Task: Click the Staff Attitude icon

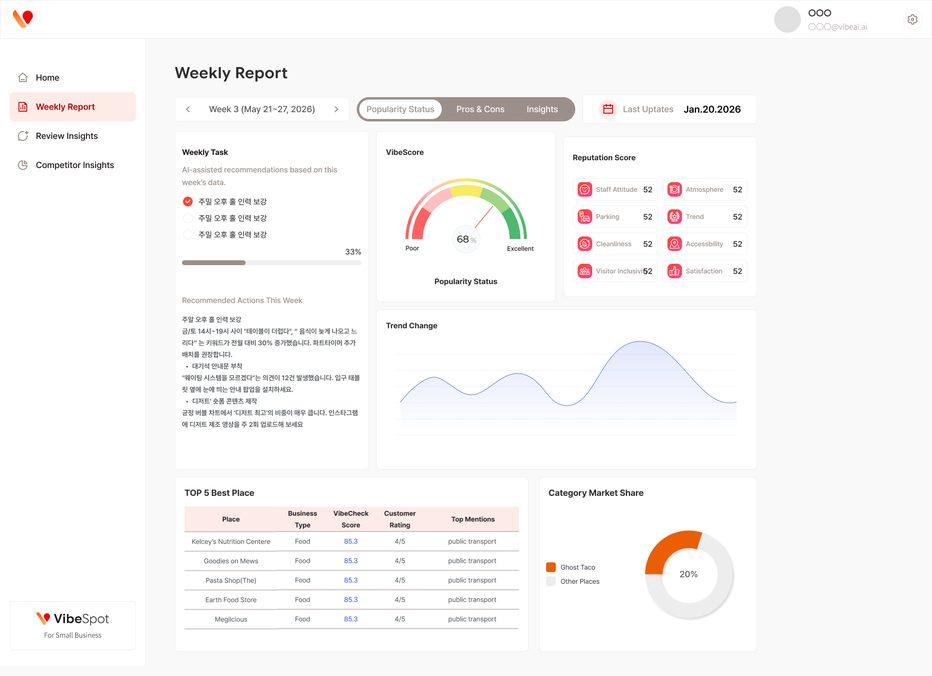Action: pyautogui.click(x=585, y=190)
